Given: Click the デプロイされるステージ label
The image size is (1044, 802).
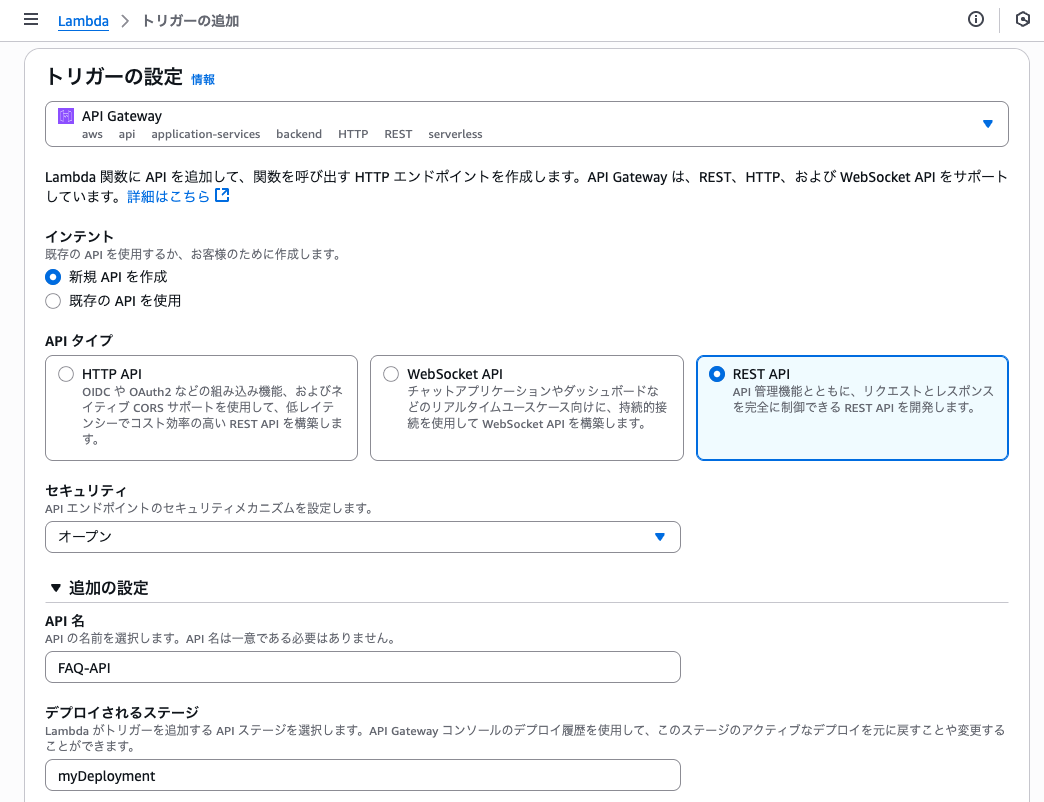Looking at the screenshot, I should pos(123,712).
